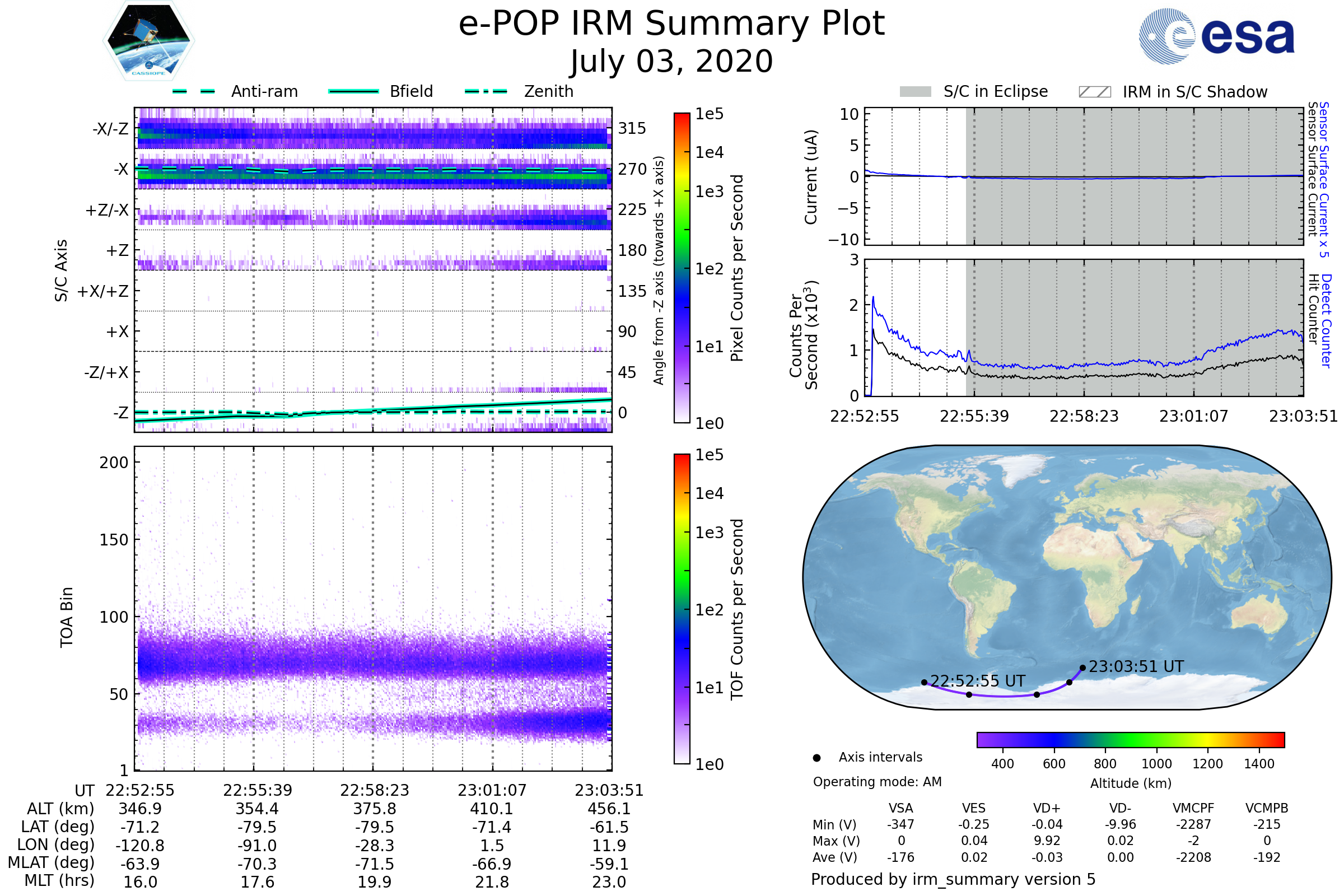The width and height of the screenshot is (1344, 896).
Task: Click the VMCPF column header
Action: click(x=1193, y=808)
